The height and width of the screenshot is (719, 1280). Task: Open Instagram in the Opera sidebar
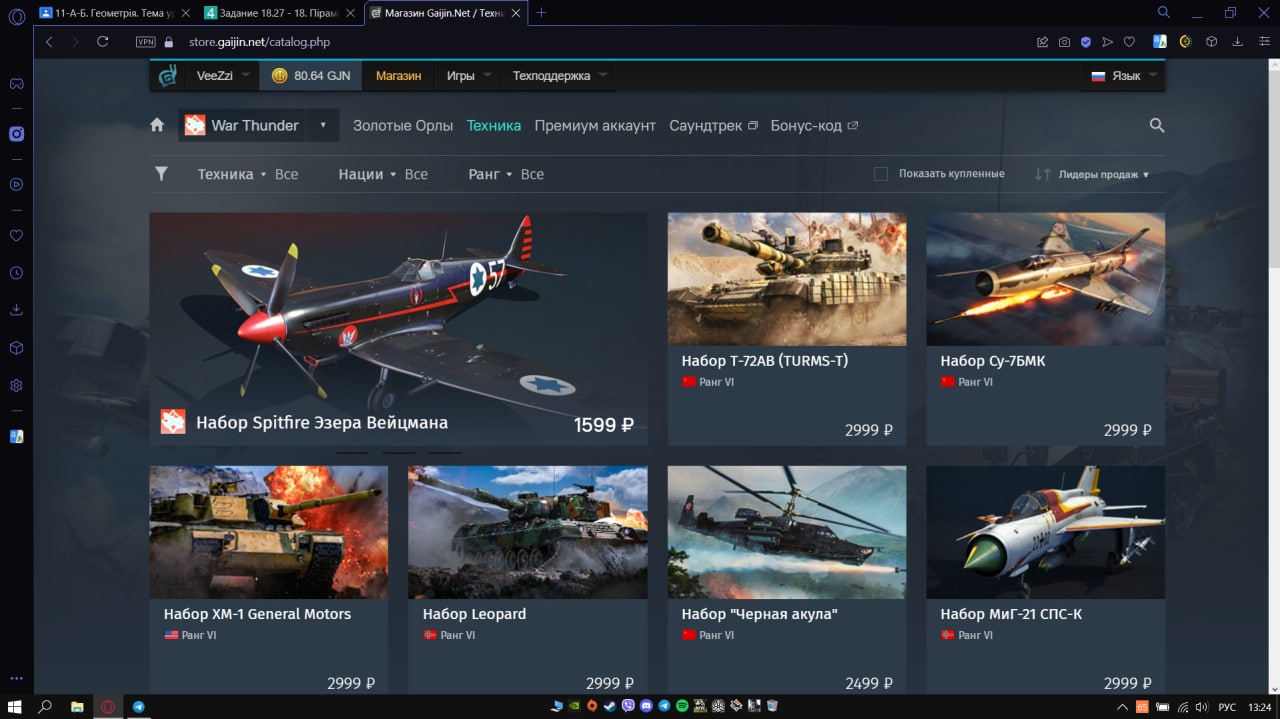pyautogui.click(x=16, y=133)
